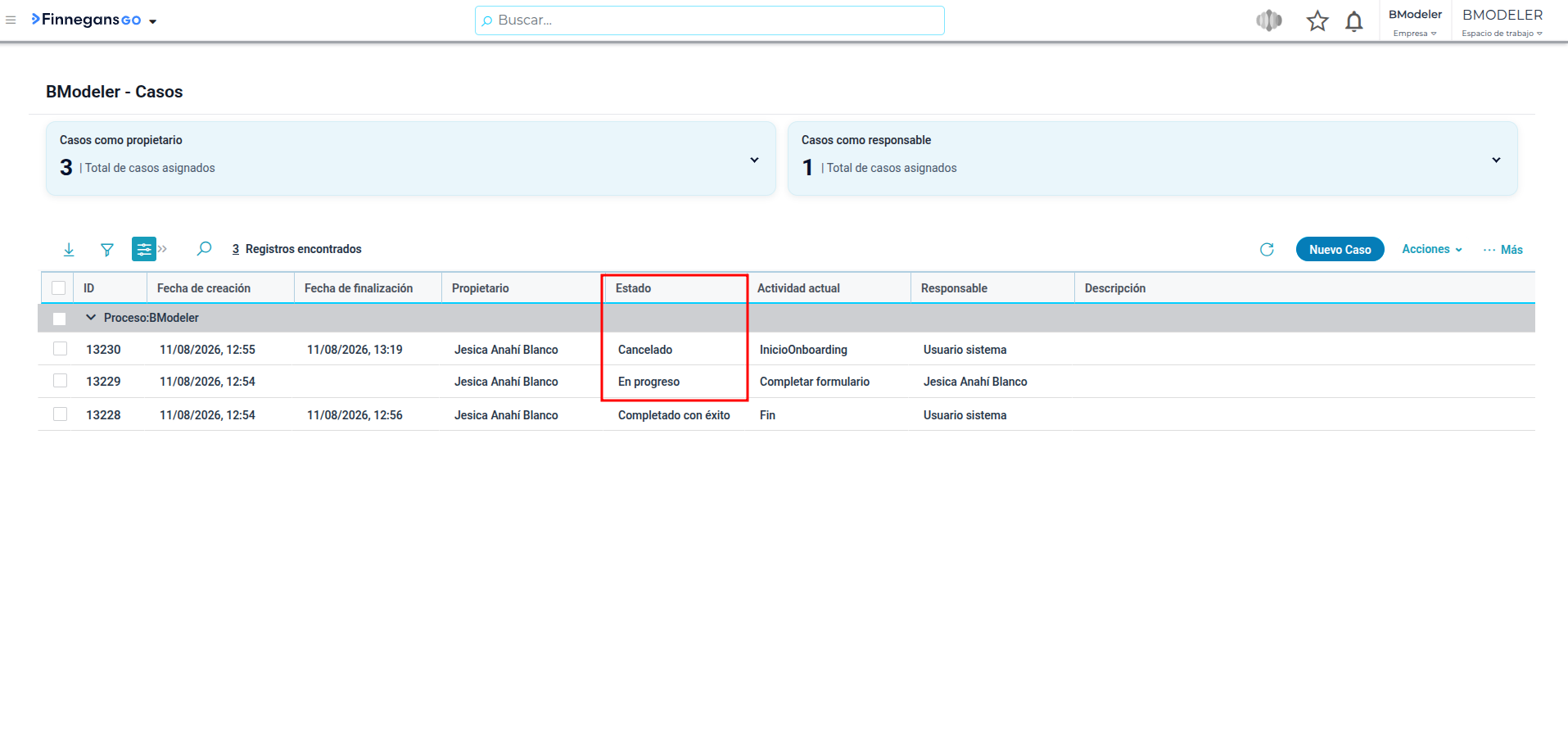Open the notifications bell
Screen dimensions: 1568x742
[x=1354, y=20]
